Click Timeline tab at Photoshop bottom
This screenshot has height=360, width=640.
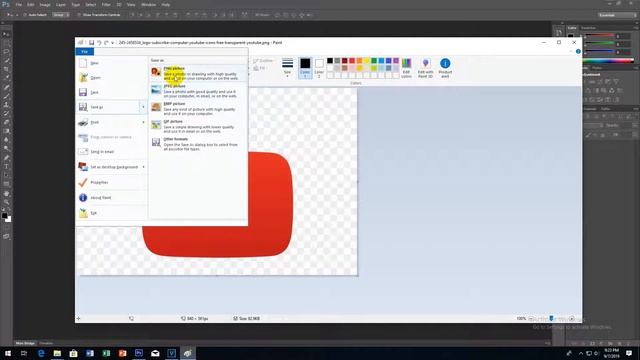click(46, 343)
